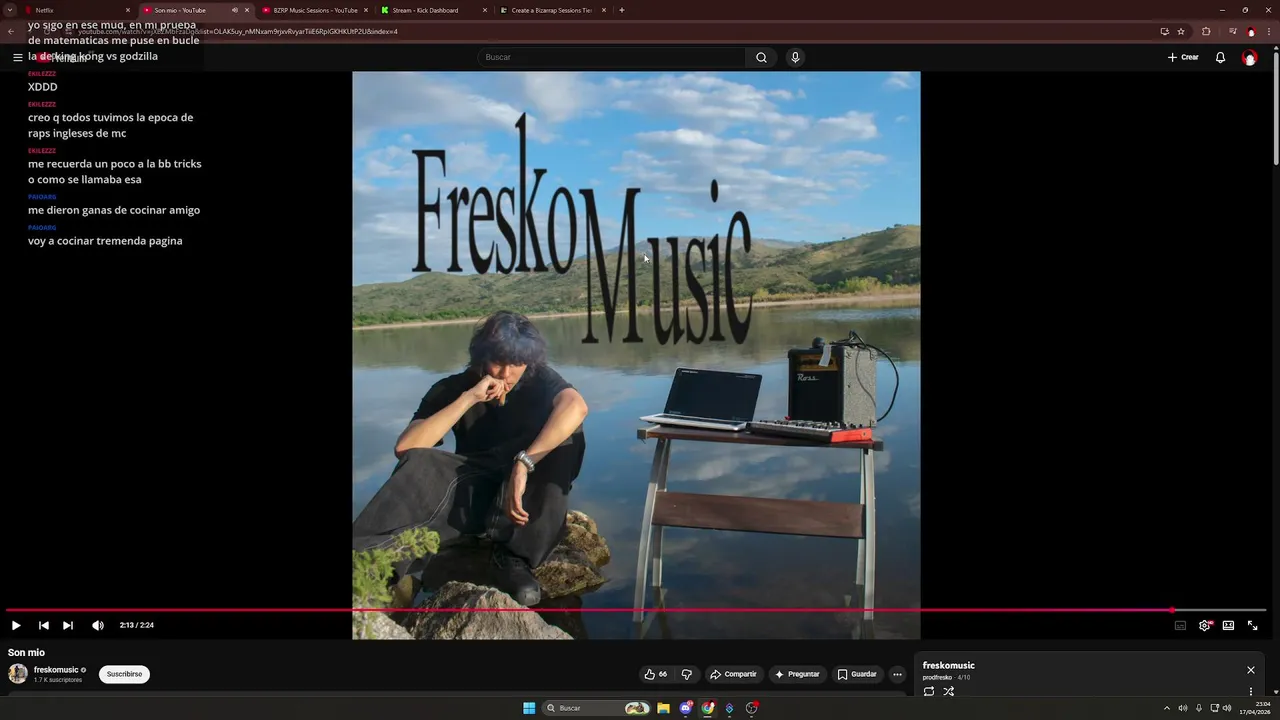
Task: Open YouTube notifications bell
Action: pyautogui.click(x=1220, y=57)
